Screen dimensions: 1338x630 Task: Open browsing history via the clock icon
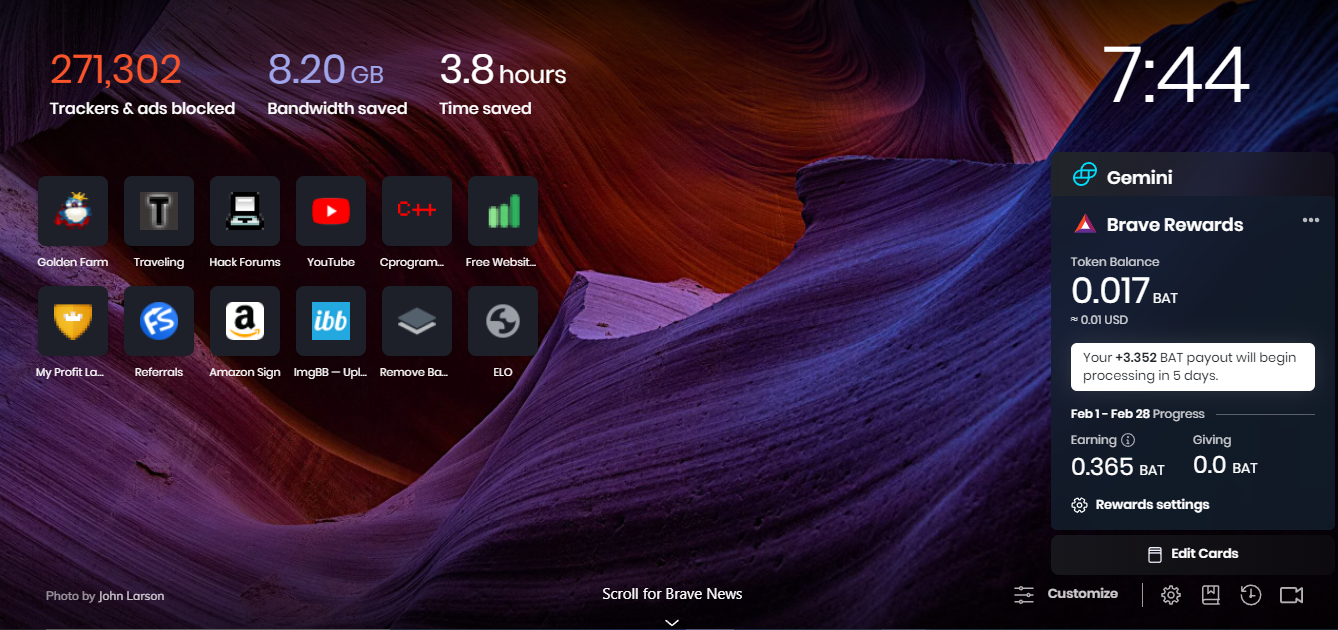1251,595
